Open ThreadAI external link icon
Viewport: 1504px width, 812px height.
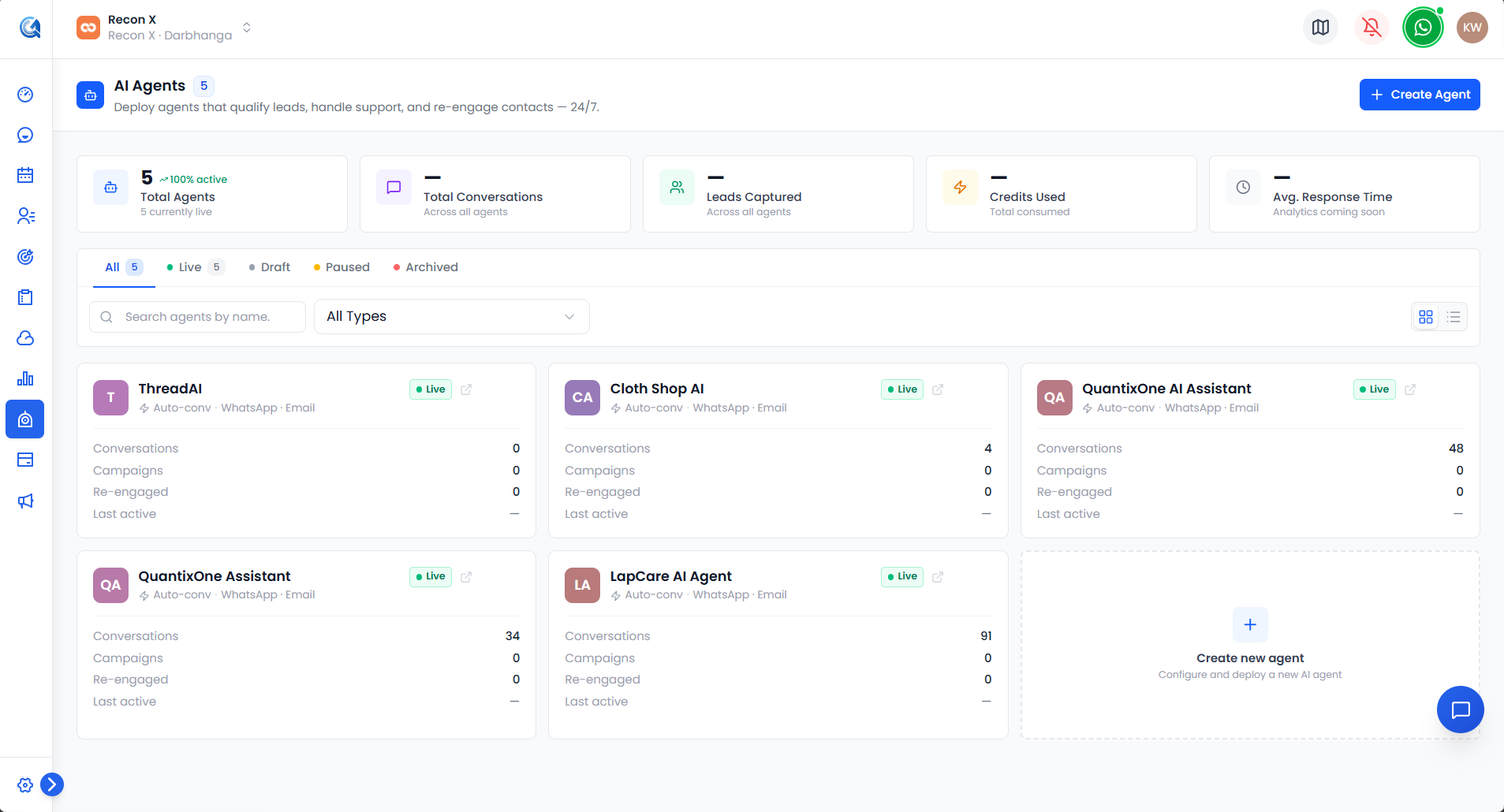[466, 389]
